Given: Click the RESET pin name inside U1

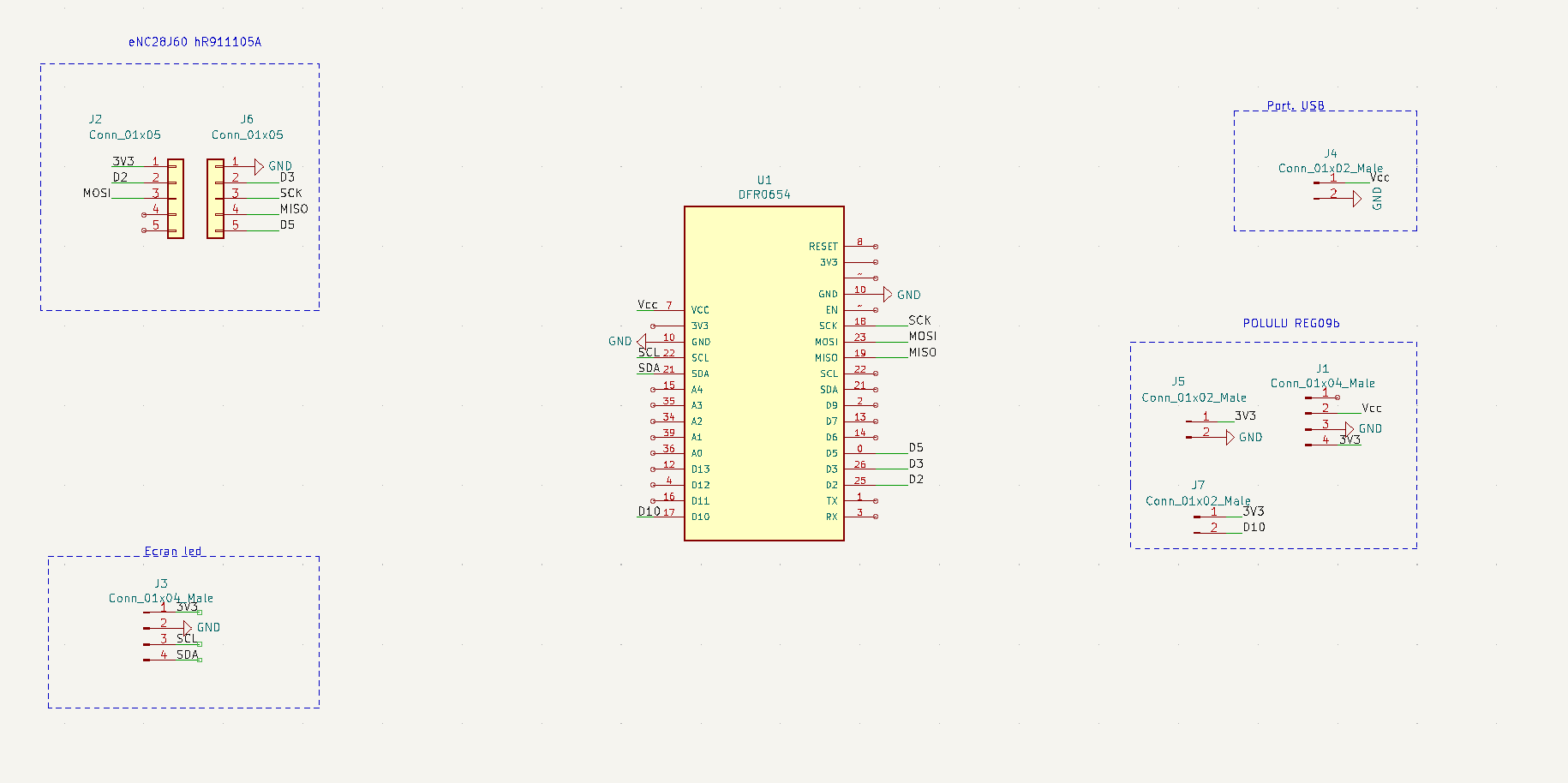Looking at the screenshot, I should (x=823, y=247).
